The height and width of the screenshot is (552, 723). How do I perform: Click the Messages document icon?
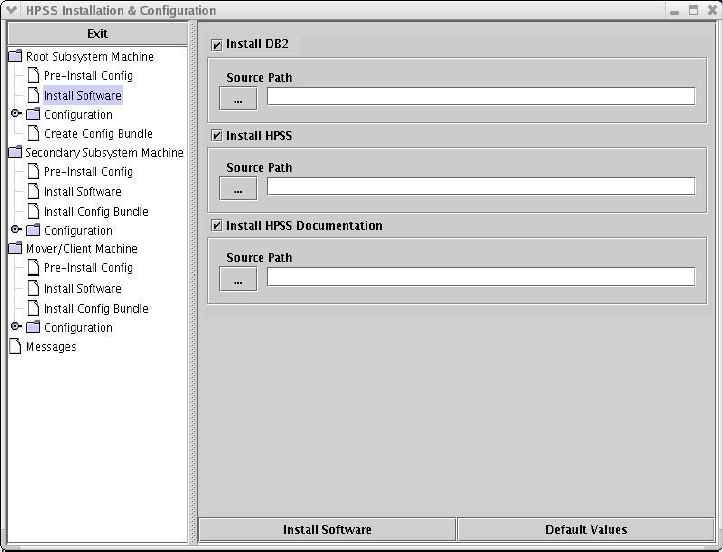tap(15, 346)
